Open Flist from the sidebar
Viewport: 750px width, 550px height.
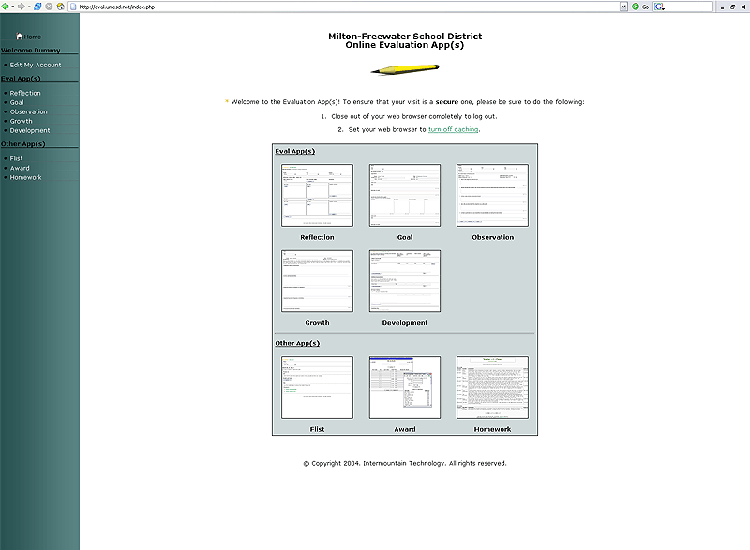(16, 158)
